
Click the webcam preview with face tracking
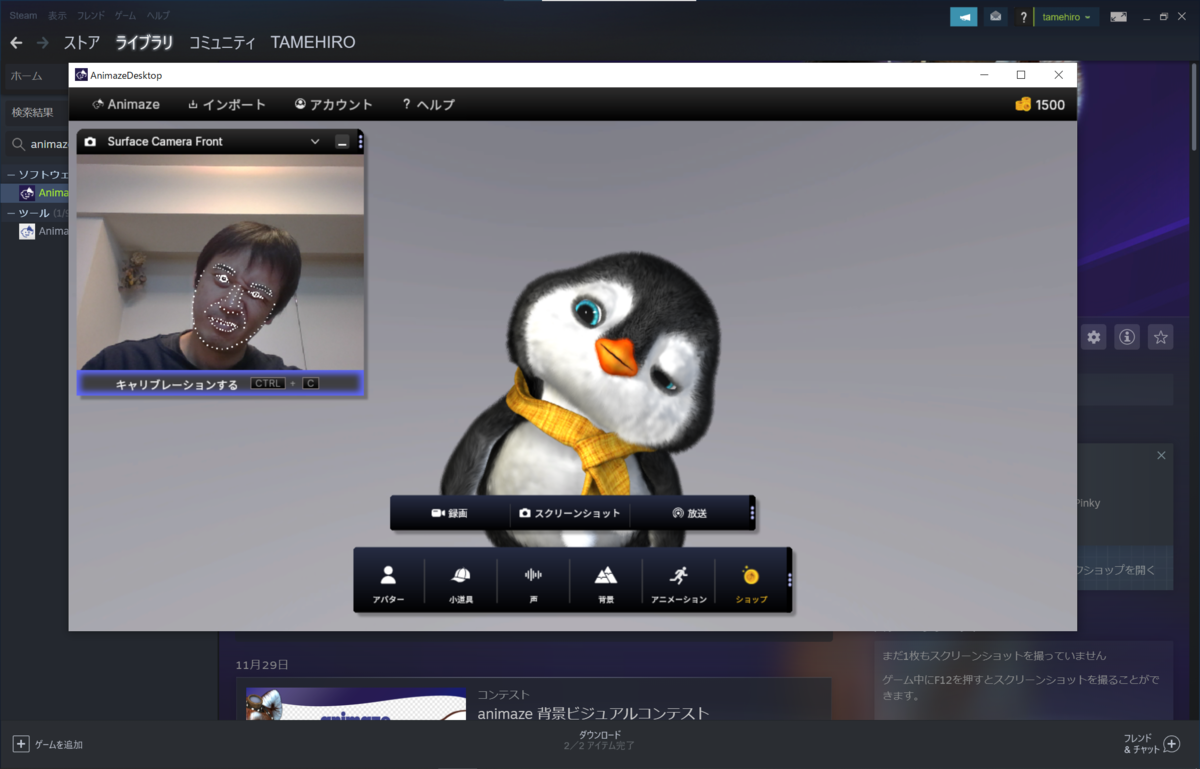(x=220, y=262)
